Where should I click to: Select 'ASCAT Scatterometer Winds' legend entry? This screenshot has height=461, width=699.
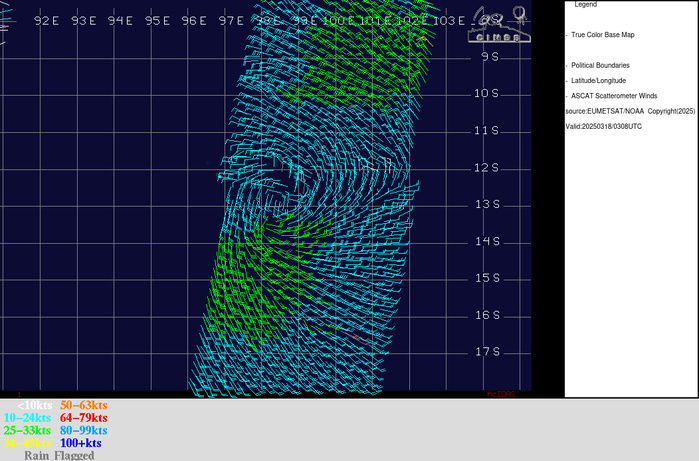pos(614,96)
